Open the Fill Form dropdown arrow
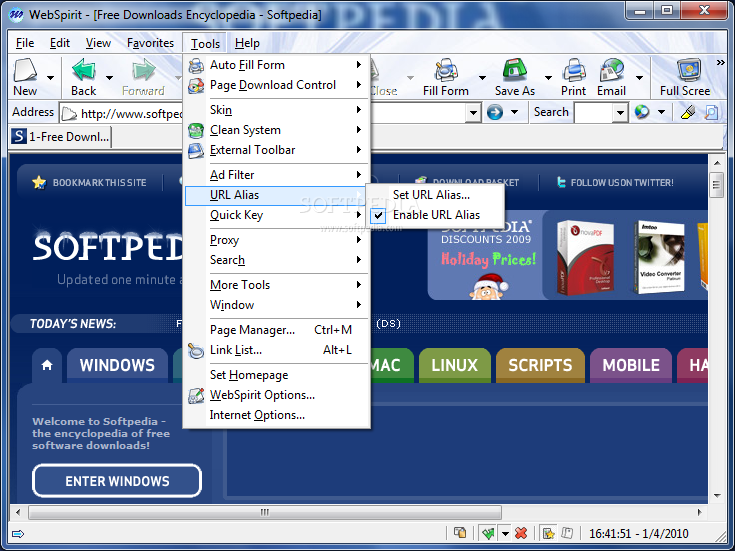Image resolution: width=735 pixels, height=551 pixels. [x=482, y=77]
